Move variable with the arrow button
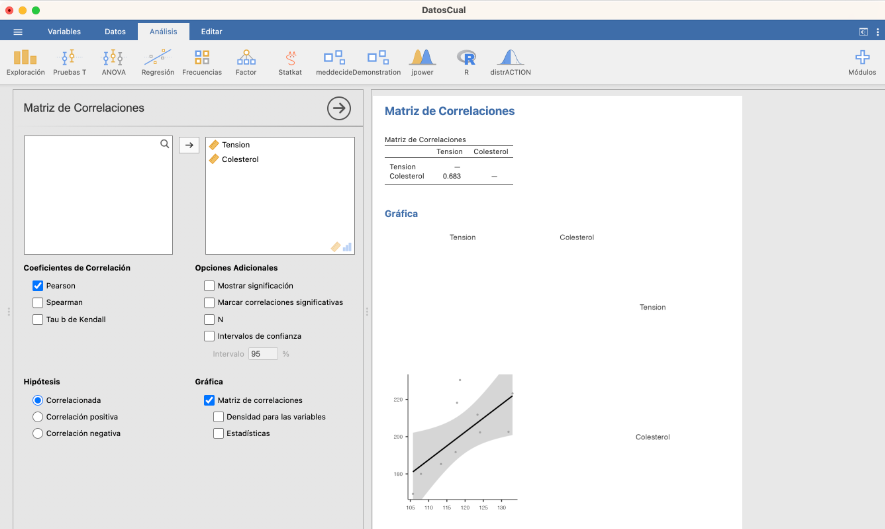The width and height of the screenshot is (885, 529). tap(189, 145)
